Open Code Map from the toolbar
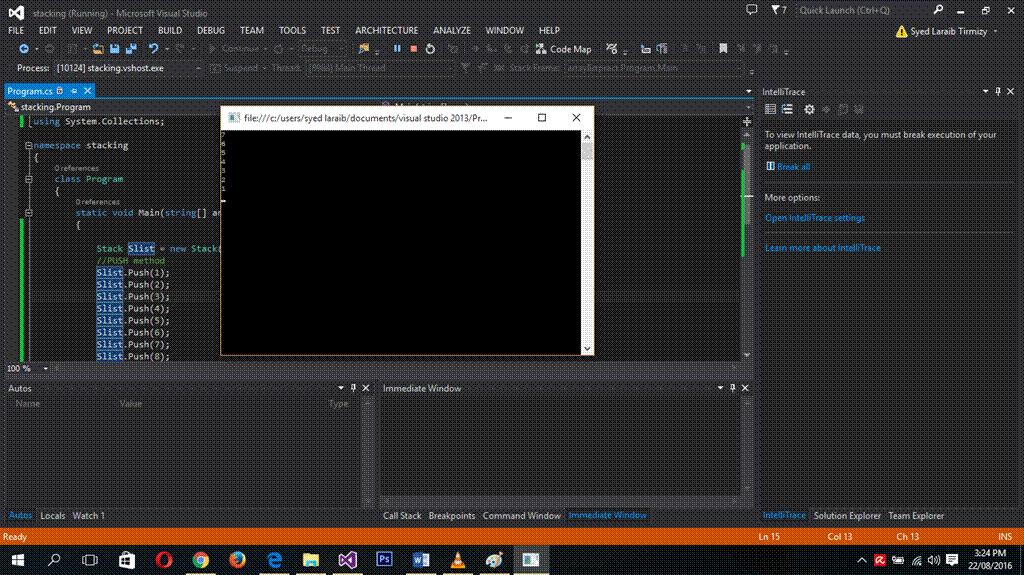 (564, 48)
